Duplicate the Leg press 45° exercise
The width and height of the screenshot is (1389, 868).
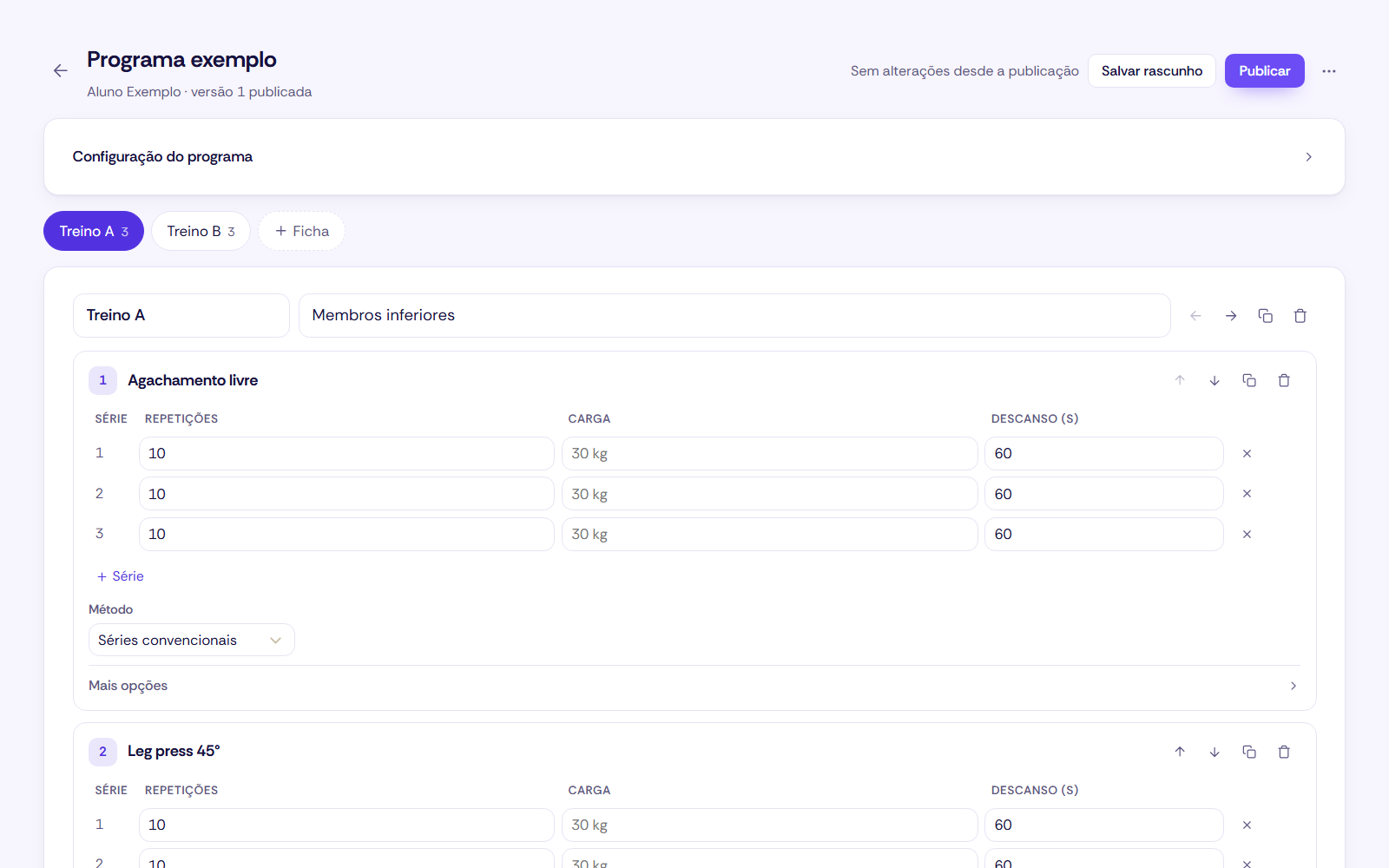click(1249, 752)
